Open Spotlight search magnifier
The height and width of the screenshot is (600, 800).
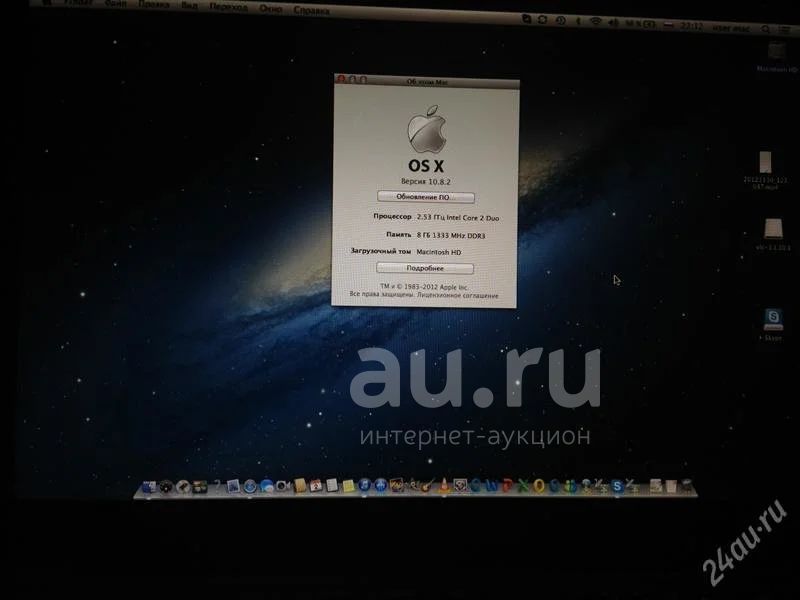click(x=765, y=29)
